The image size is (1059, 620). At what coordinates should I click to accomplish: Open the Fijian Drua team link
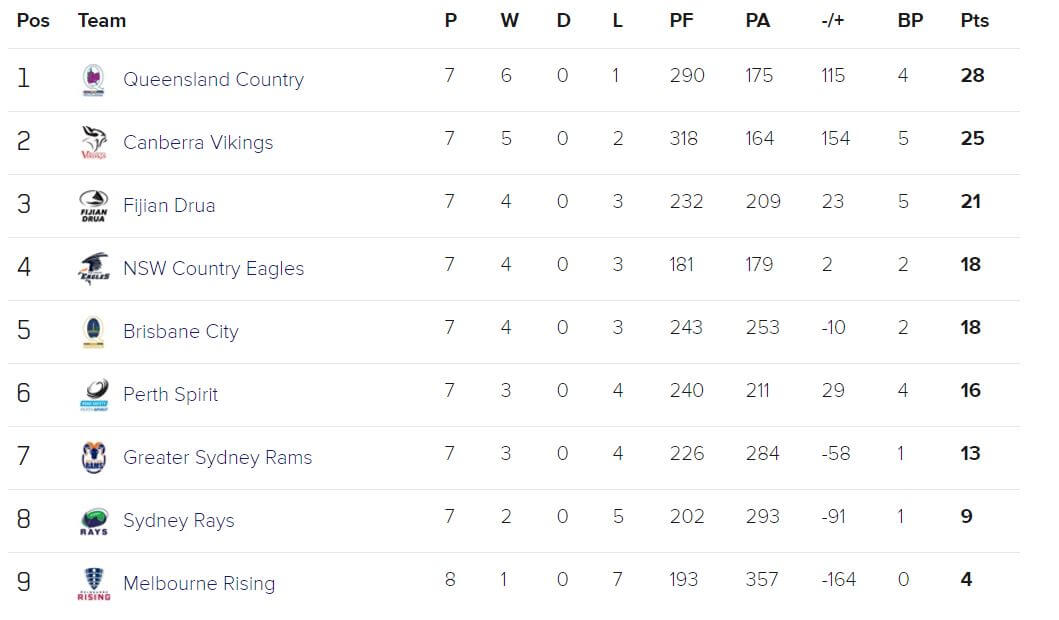click(x=169, y=205)
